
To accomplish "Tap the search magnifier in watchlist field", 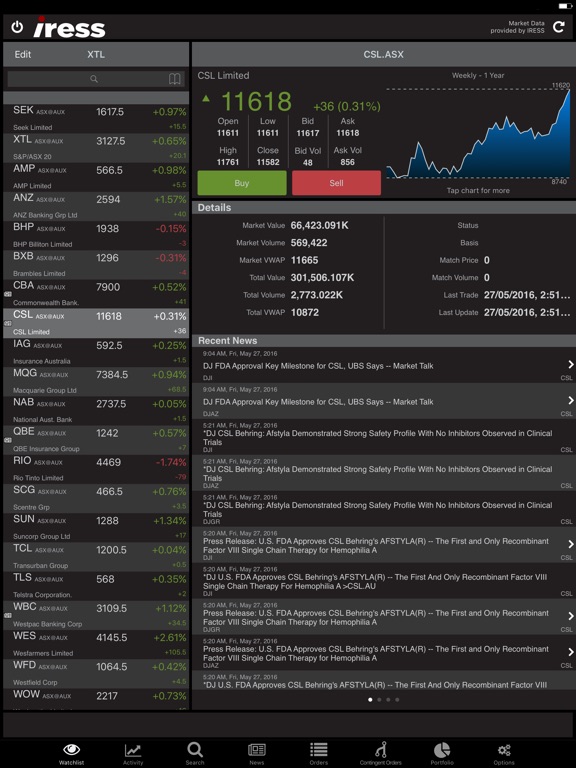I will 94,79.
